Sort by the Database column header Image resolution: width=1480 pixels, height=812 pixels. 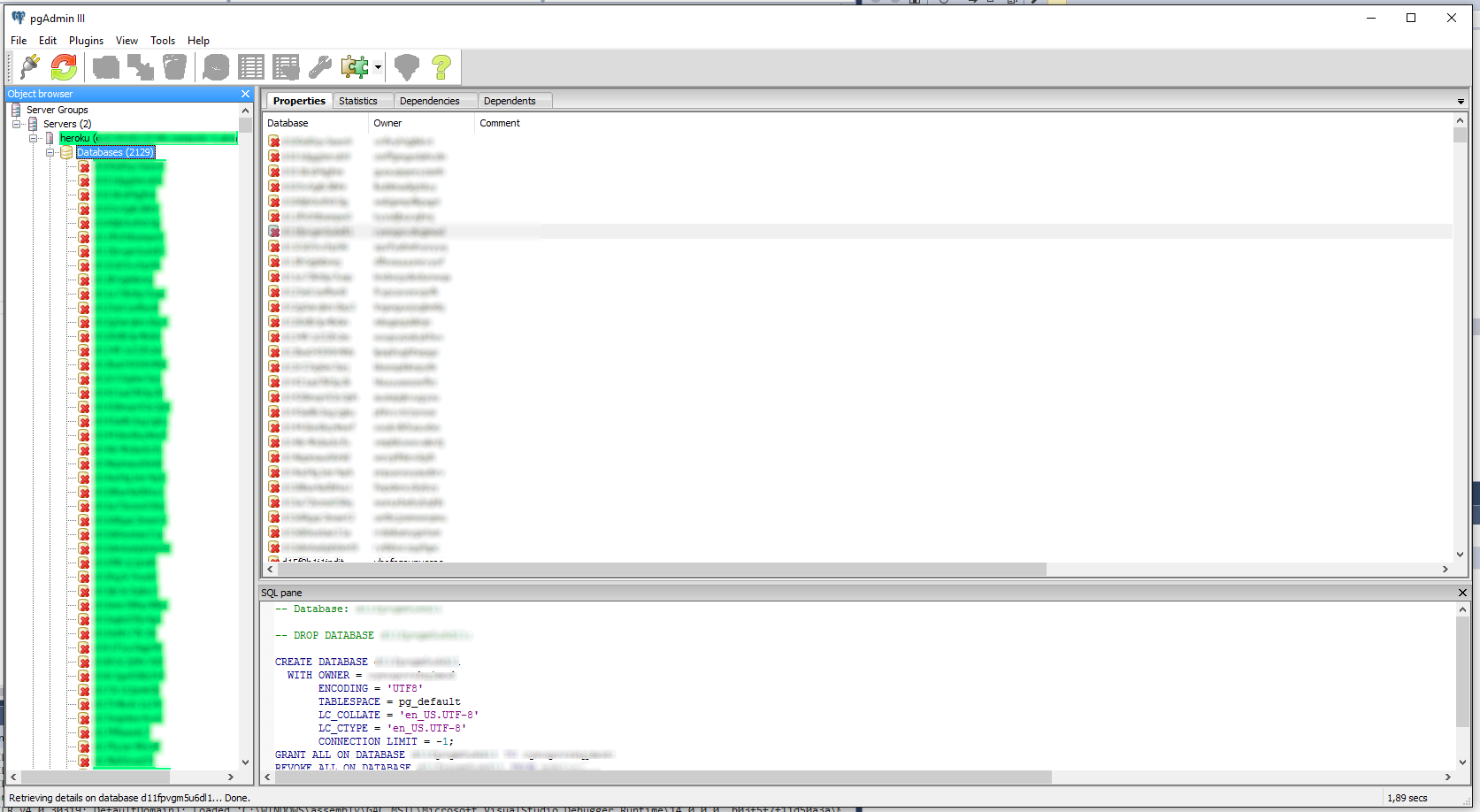coord(317,123)
